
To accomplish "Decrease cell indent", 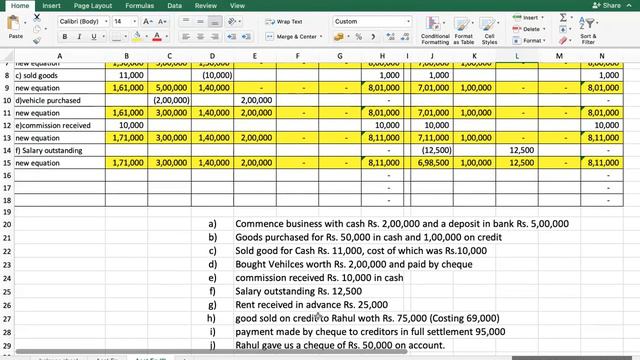I will pyautogui.click(x=232, y=37).
